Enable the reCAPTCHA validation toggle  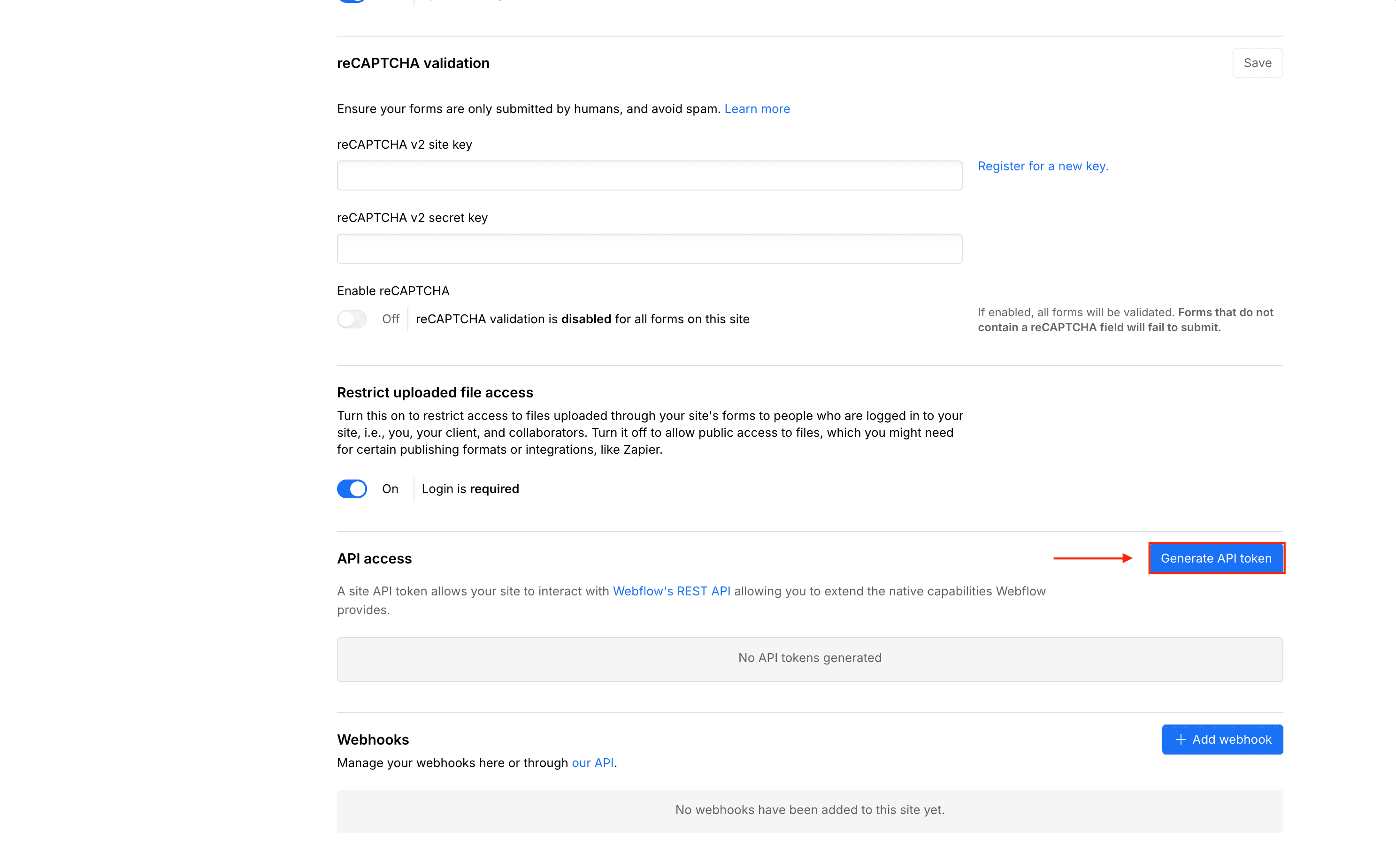pyautogui.click(x=352, y=319)
